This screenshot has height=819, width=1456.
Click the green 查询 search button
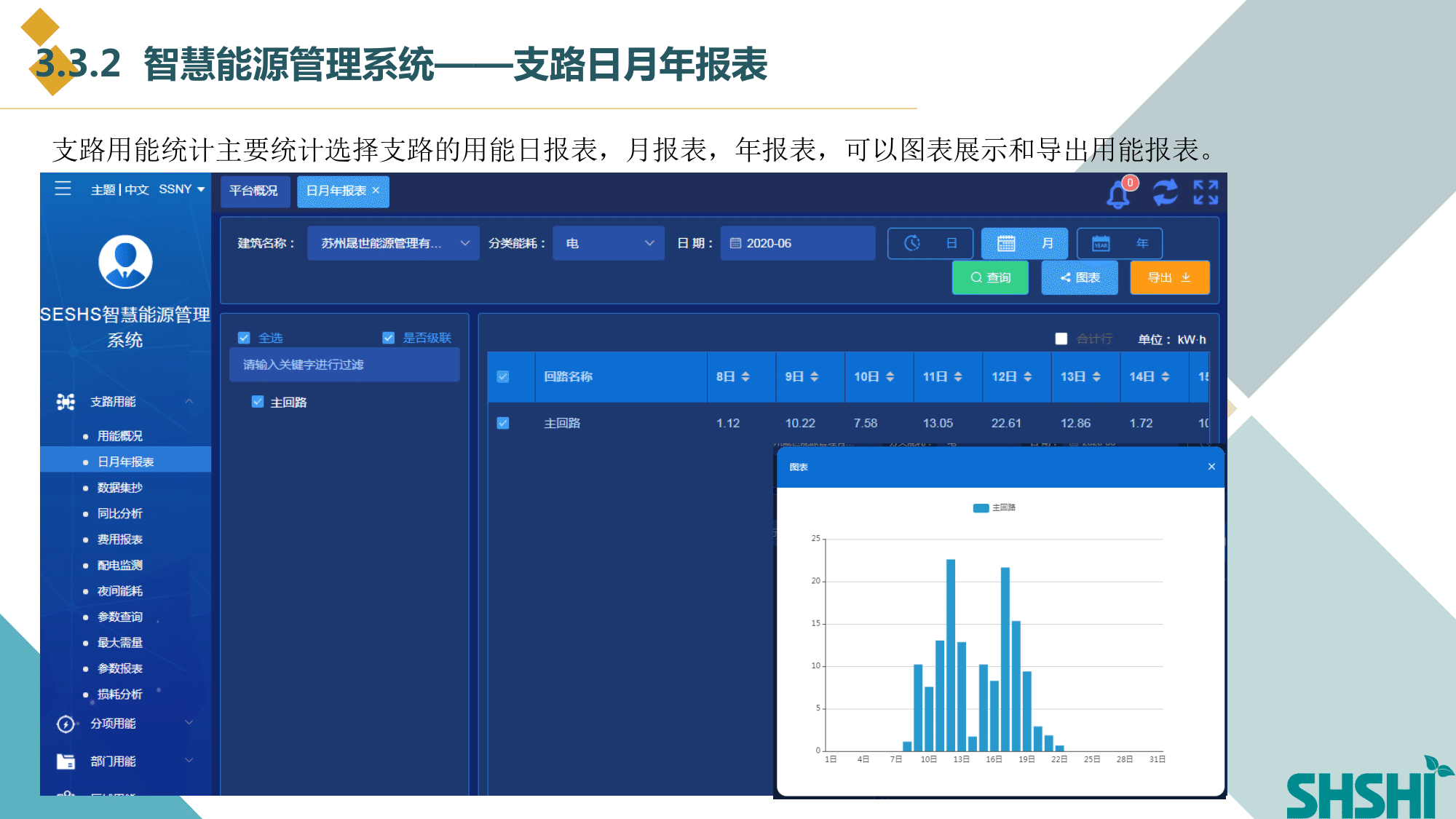990,277
